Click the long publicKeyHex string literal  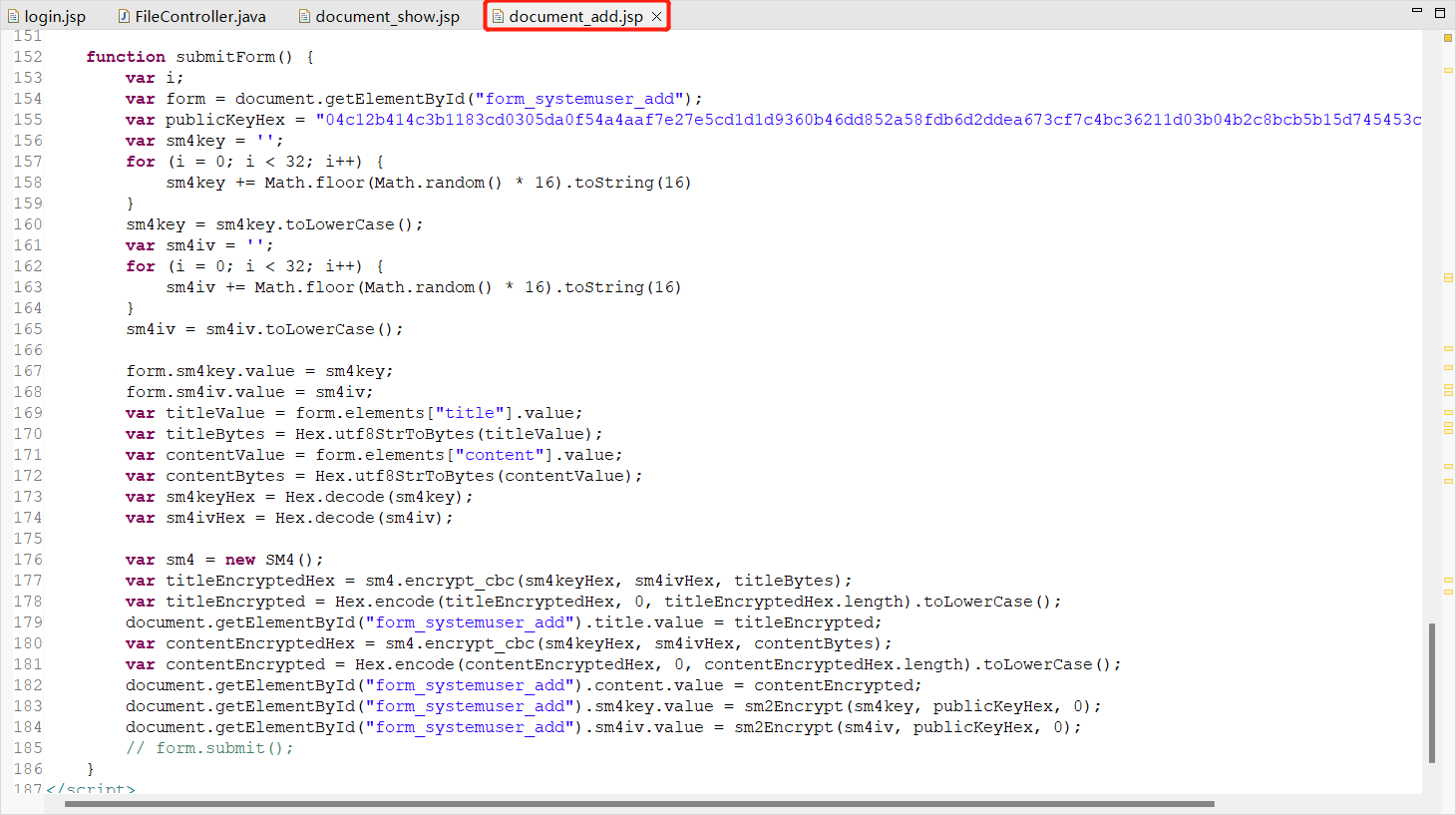pyautogui.click(x=869, y=120)
